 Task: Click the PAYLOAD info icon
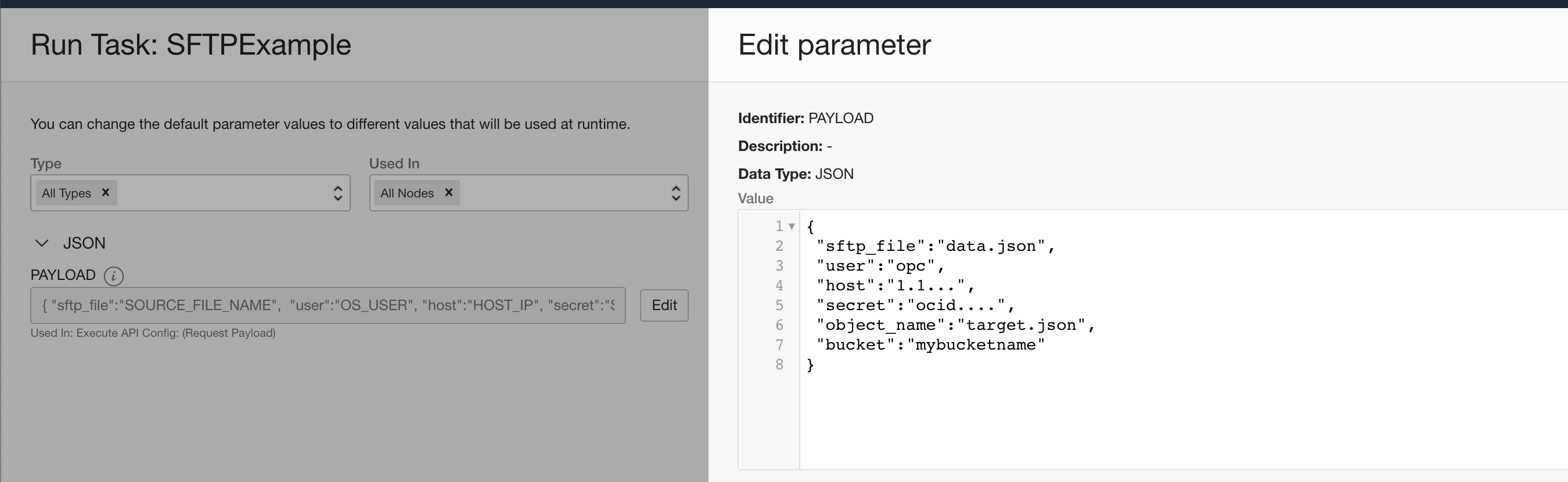(114, 276)
